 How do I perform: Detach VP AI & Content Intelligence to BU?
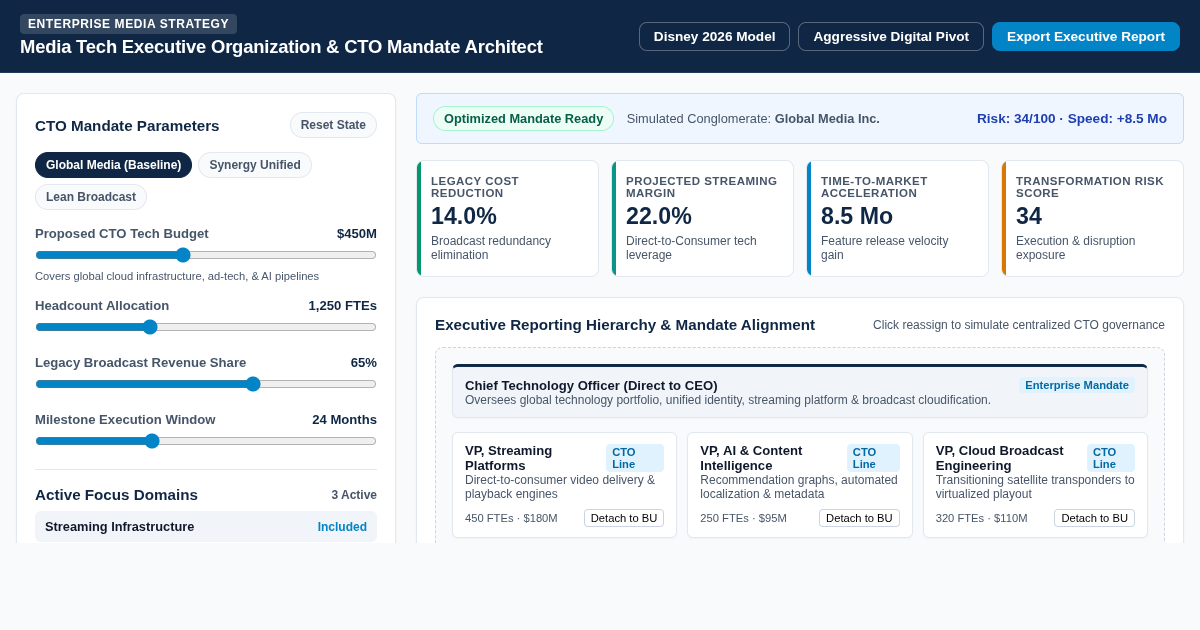pos(859,518)
